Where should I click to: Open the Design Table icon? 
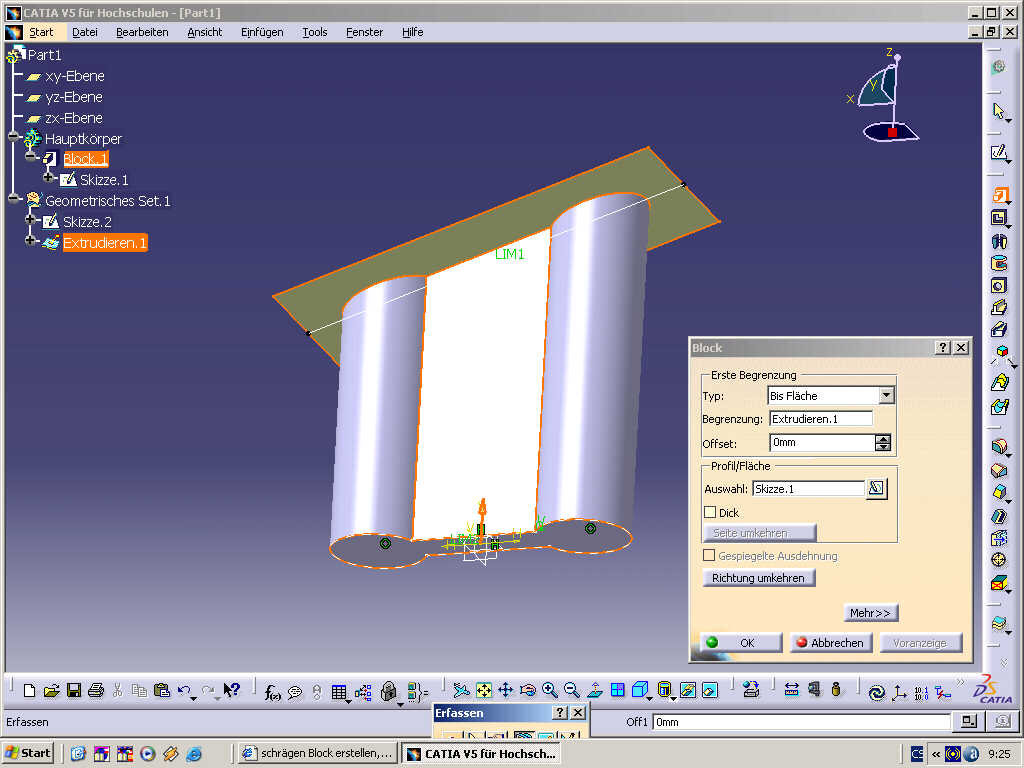(338, 692)
